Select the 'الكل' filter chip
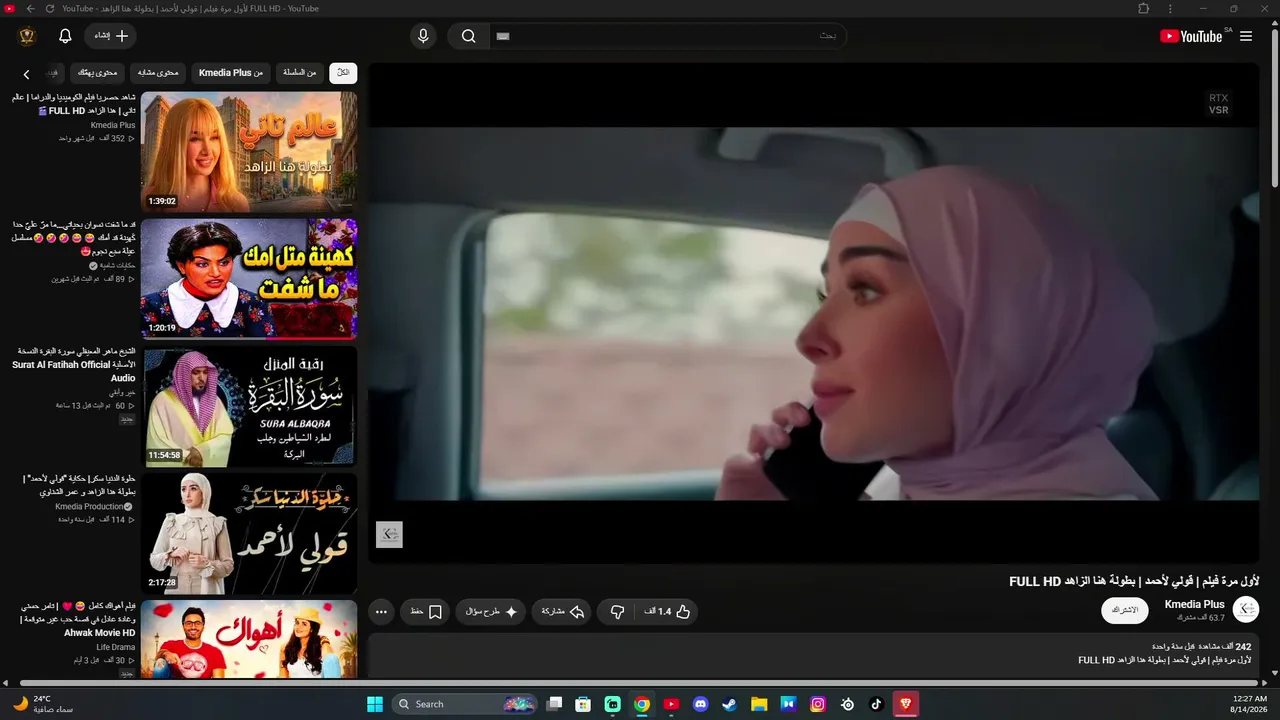1280x720 pixels. [x=343, y=72]
